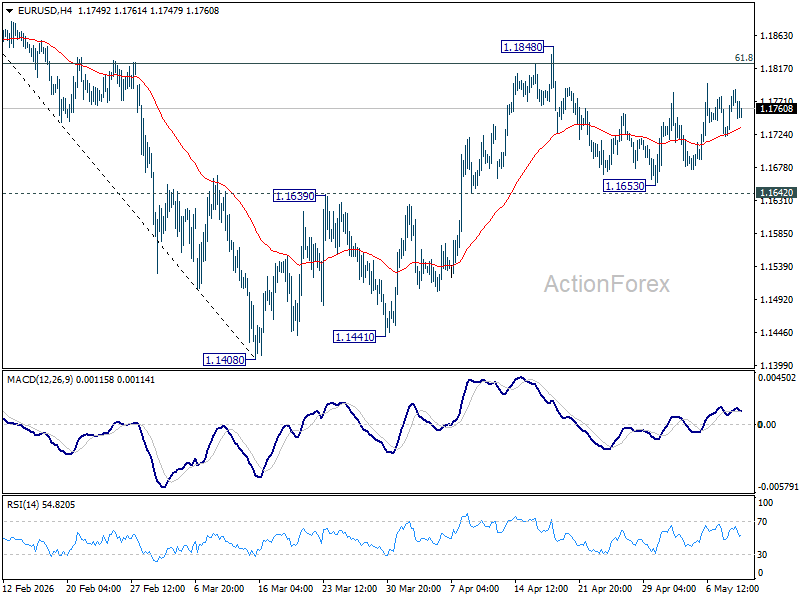This screenshot has width=800, height=600.
Task: Select the 1.14080 low price label
Action: tap(224, 360)
